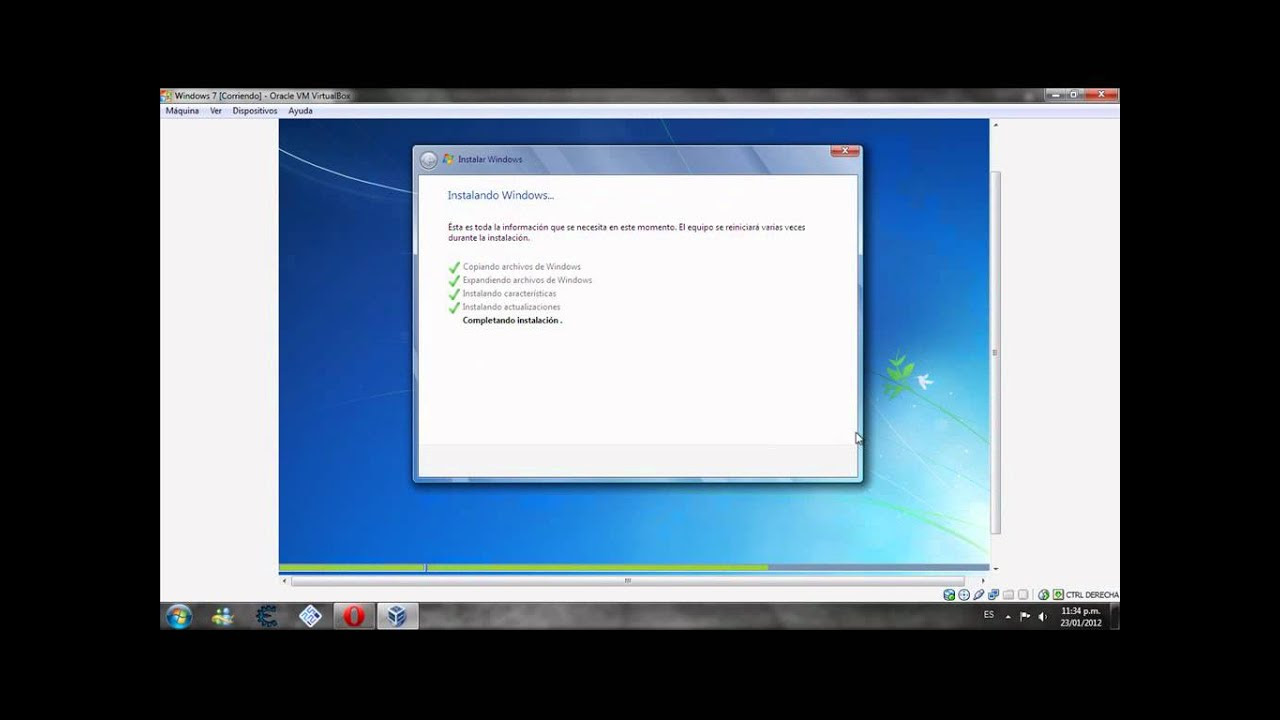1280x720 pixels.
Task: Open the gear-shaped E taskbar application
Action: pos(266,616)
